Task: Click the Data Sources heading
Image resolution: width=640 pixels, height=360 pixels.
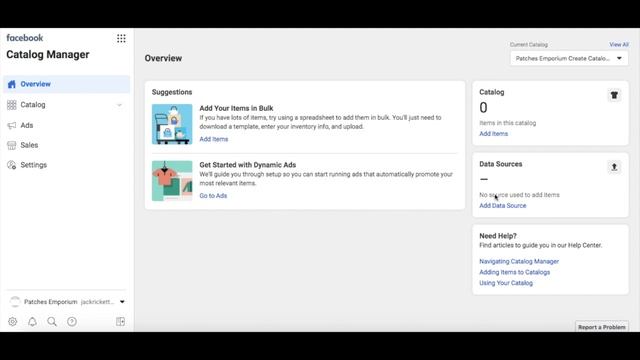Action: pyautogui.click(x=501, y=164)
